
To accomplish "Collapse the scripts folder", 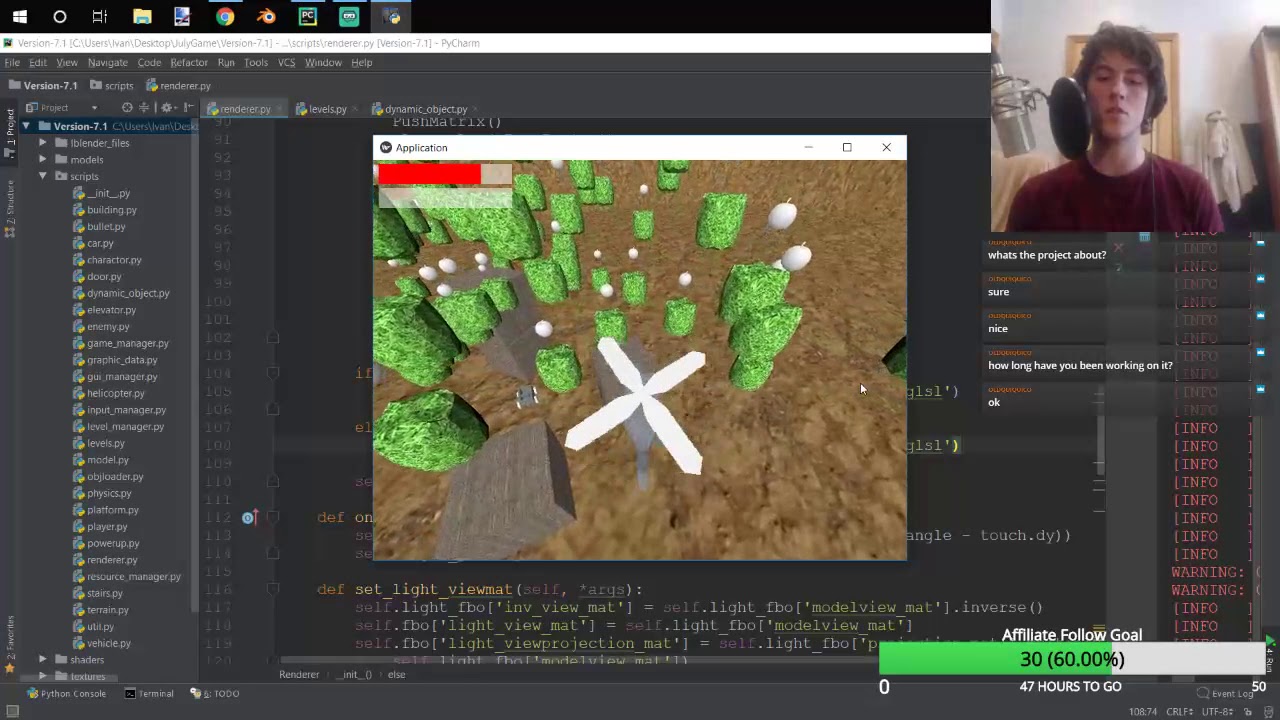I will (43, 176).
